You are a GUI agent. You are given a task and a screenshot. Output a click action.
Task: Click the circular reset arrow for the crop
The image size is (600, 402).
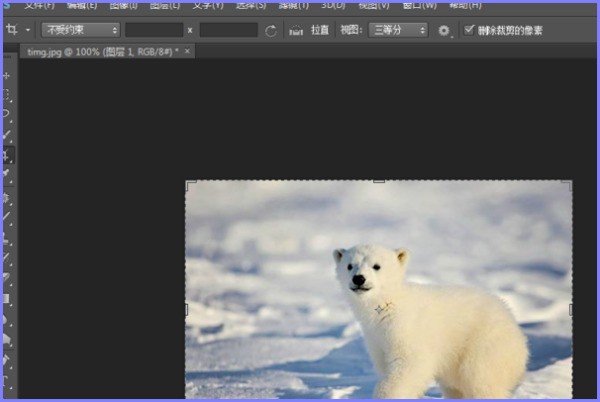pos(271,31)
